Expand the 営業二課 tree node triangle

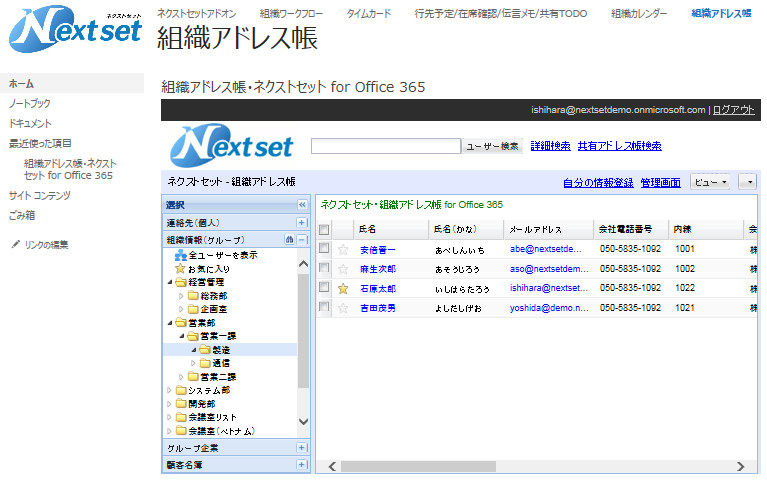181,377
